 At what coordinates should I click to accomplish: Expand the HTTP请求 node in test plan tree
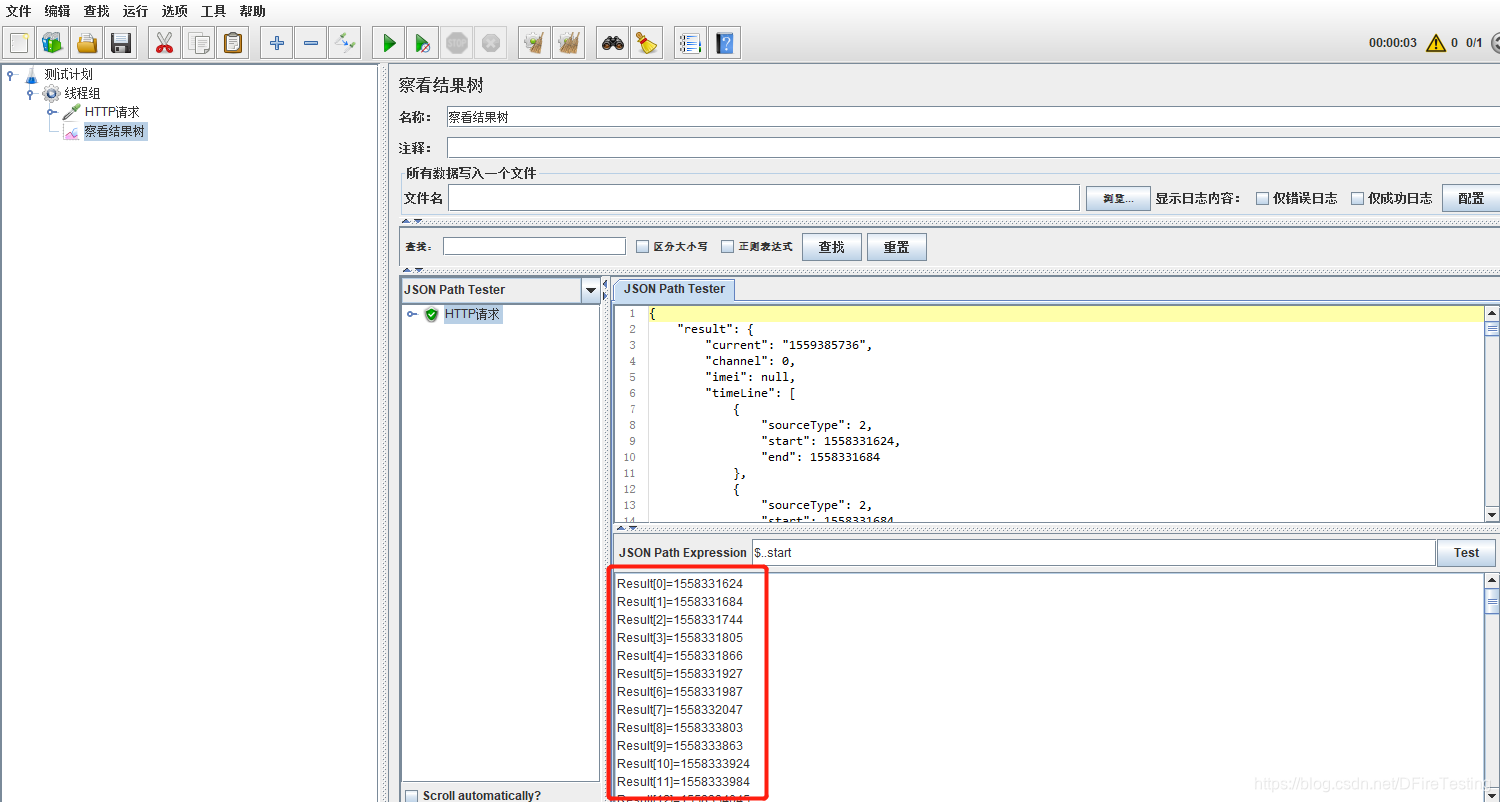51,112
